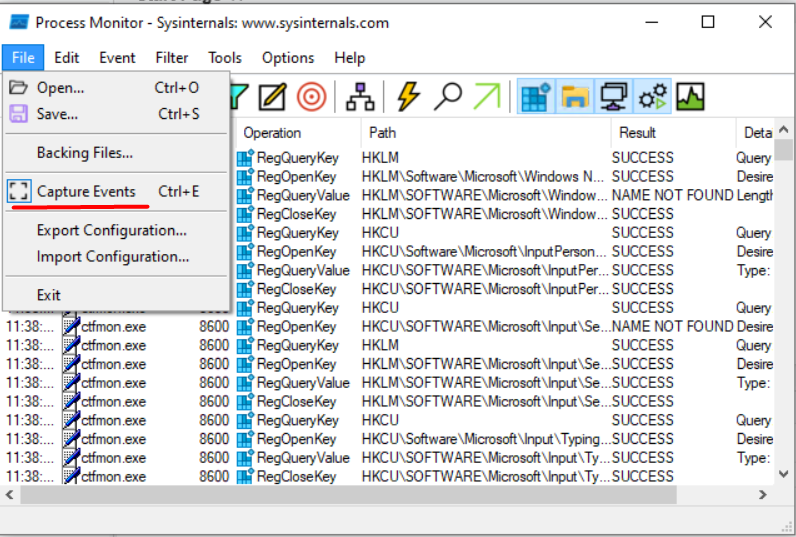Click the purple Save disk icon

pyautogui.click(x=18, y=114)
